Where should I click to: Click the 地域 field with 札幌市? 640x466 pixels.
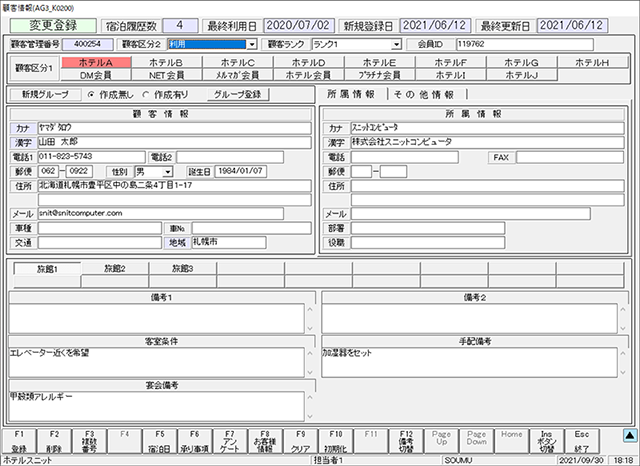pos(229,242)
